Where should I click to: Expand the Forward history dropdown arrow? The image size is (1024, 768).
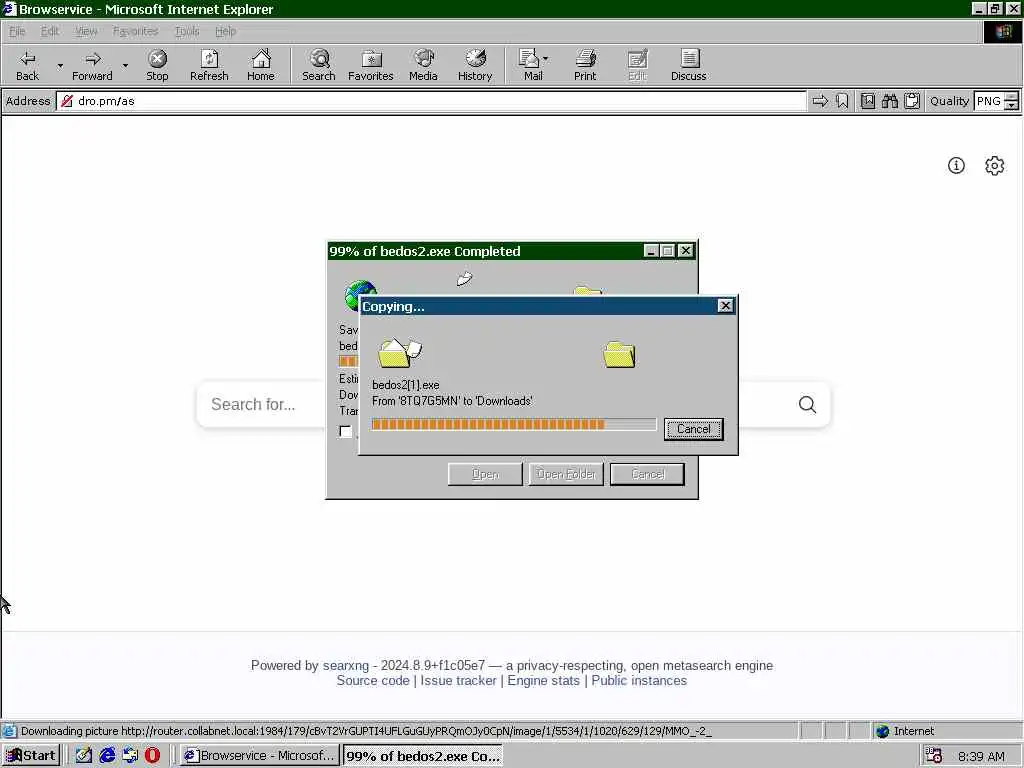coord(125,65)
